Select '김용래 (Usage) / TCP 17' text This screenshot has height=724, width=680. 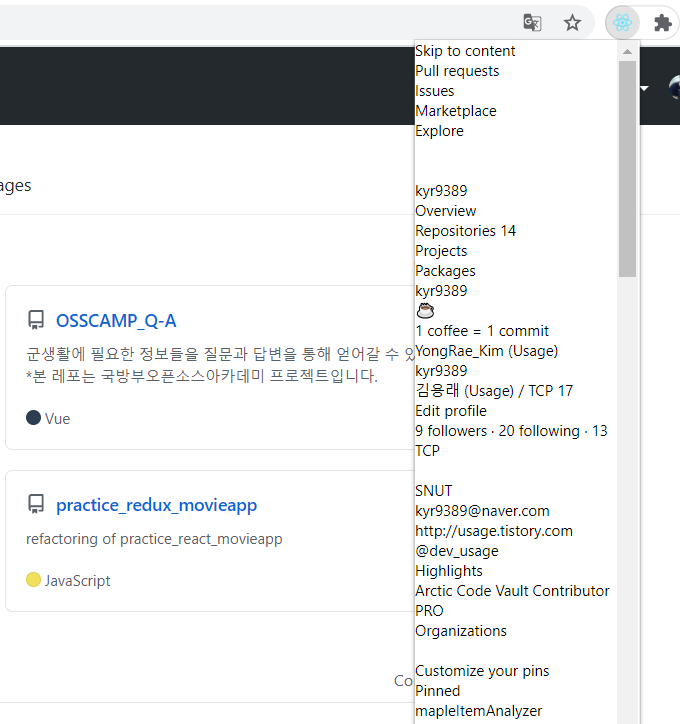(494, 391)
